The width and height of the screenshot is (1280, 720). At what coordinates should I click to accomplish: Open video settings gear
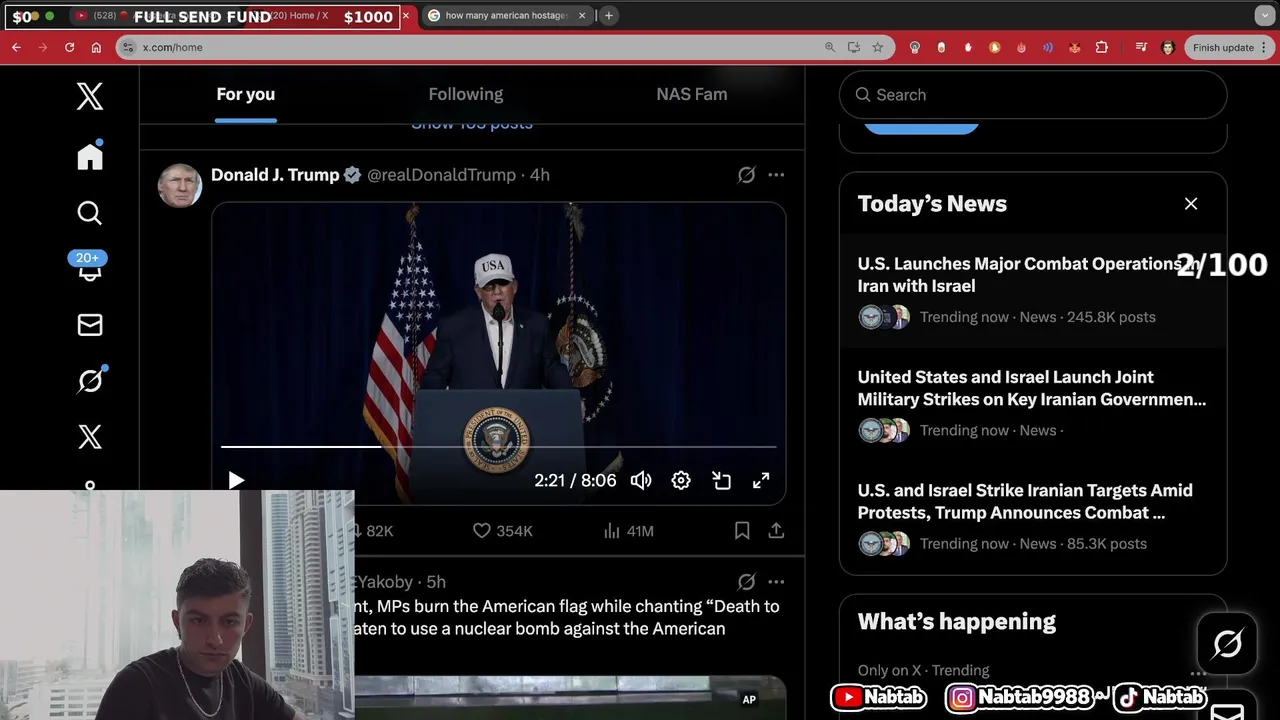click(681, 481)
